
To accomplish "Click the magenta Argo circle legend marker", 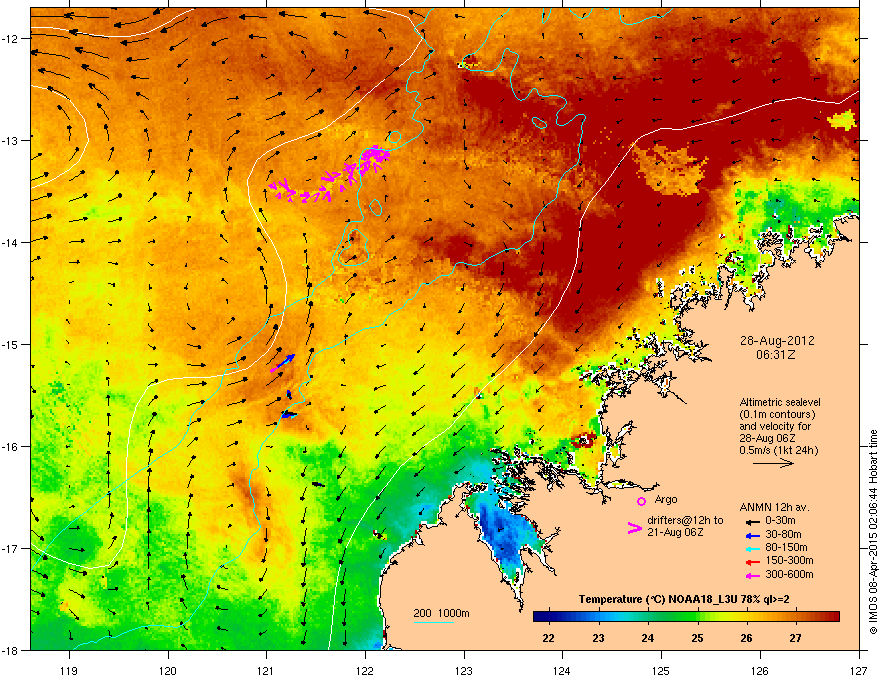I will coord(641,501).
